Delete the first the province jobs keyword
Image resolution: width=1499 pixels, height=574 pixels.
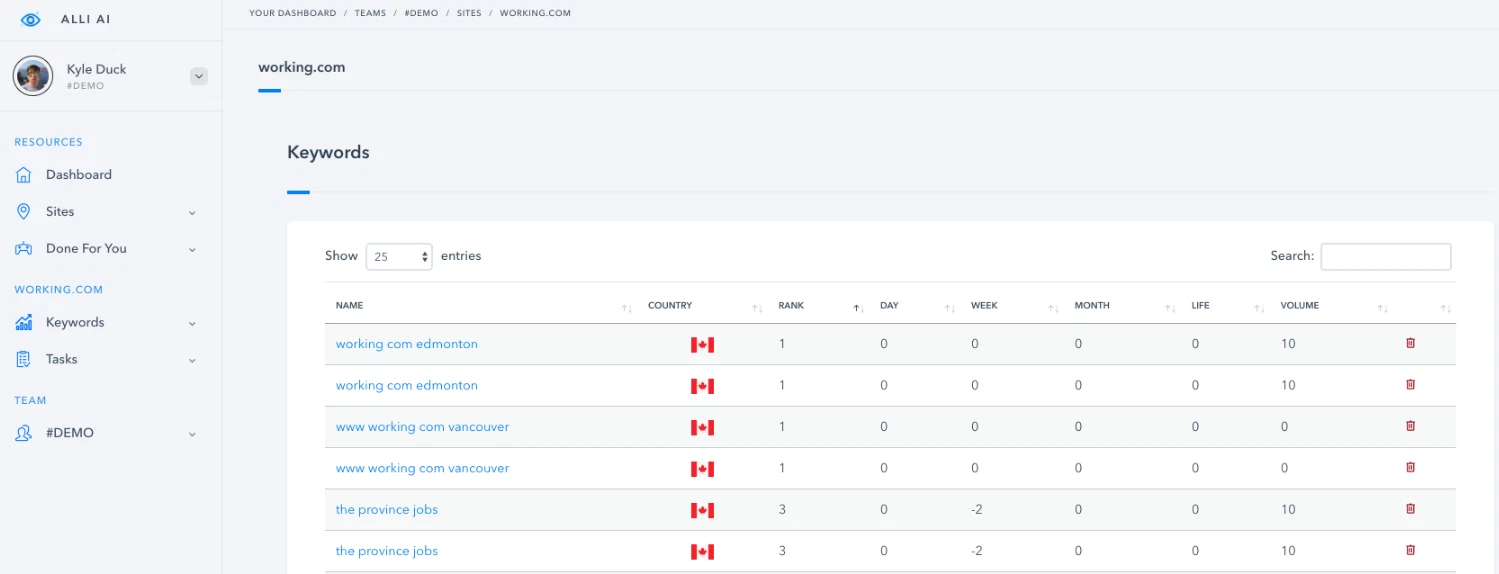(1410, 509)
